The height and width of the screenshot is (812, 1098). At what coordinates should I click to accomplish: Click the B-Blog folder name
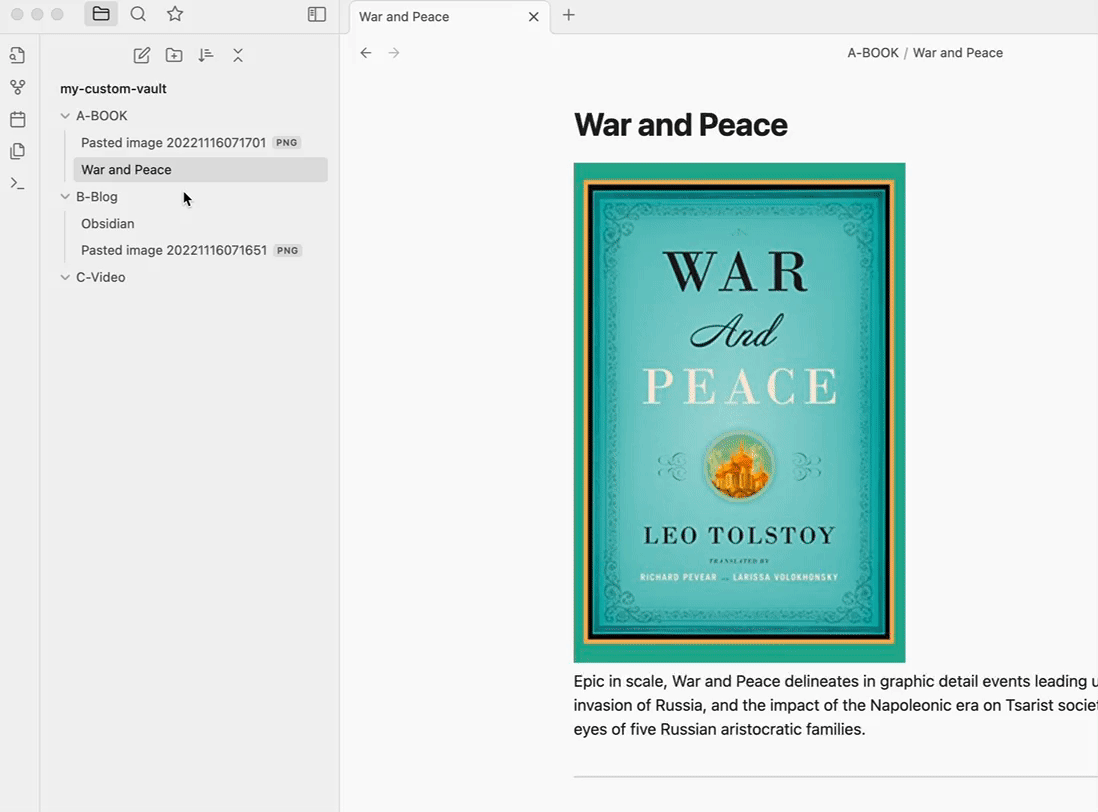pos(97,197)
